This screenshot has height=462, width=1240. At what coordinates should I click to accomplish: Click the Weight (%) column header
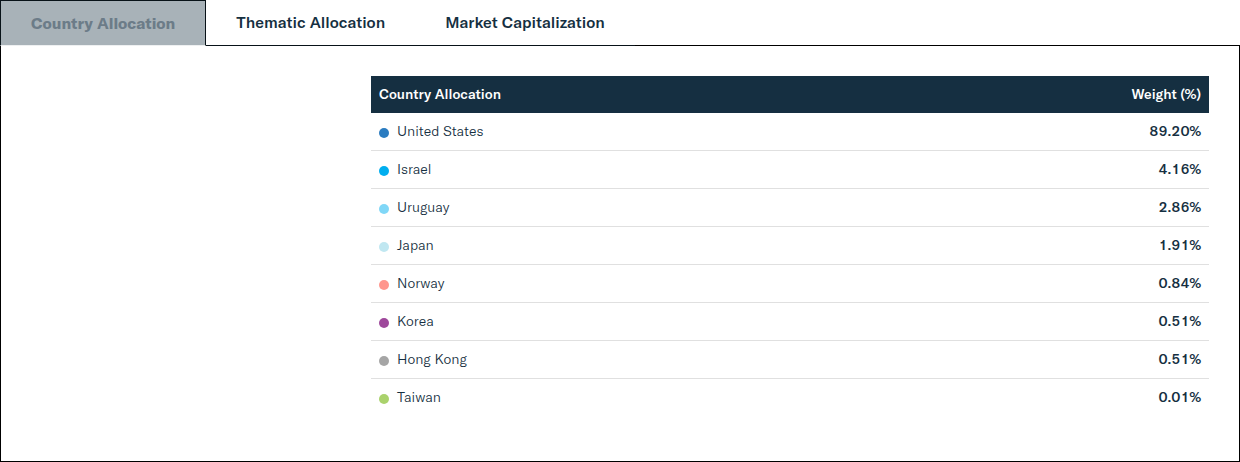tap(1166, 95)
